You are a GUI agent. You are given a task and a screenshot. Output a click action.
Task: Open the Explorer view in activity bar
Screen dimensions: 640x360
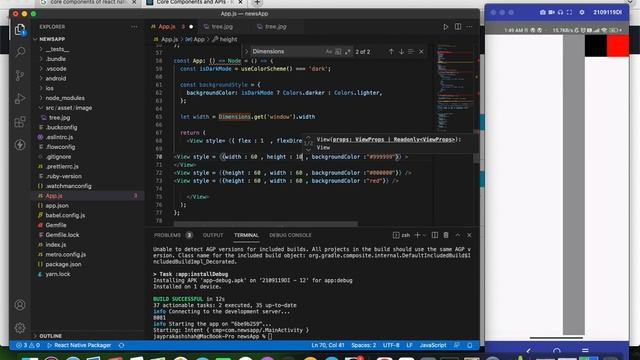point(20,30)
